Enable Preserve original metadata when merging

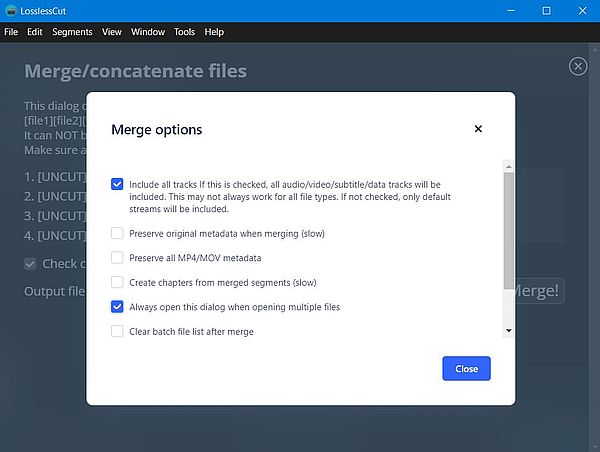coord(117,233)
